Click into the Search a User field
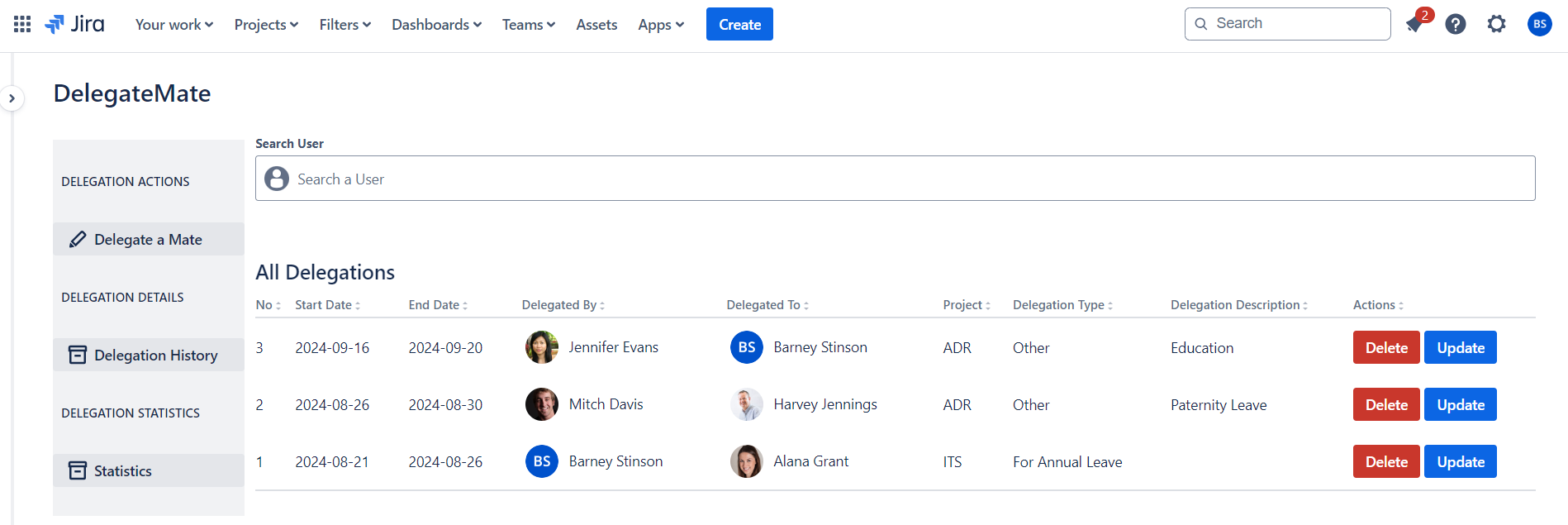The height and width of the screenshot is (525, 1568). 895,179
